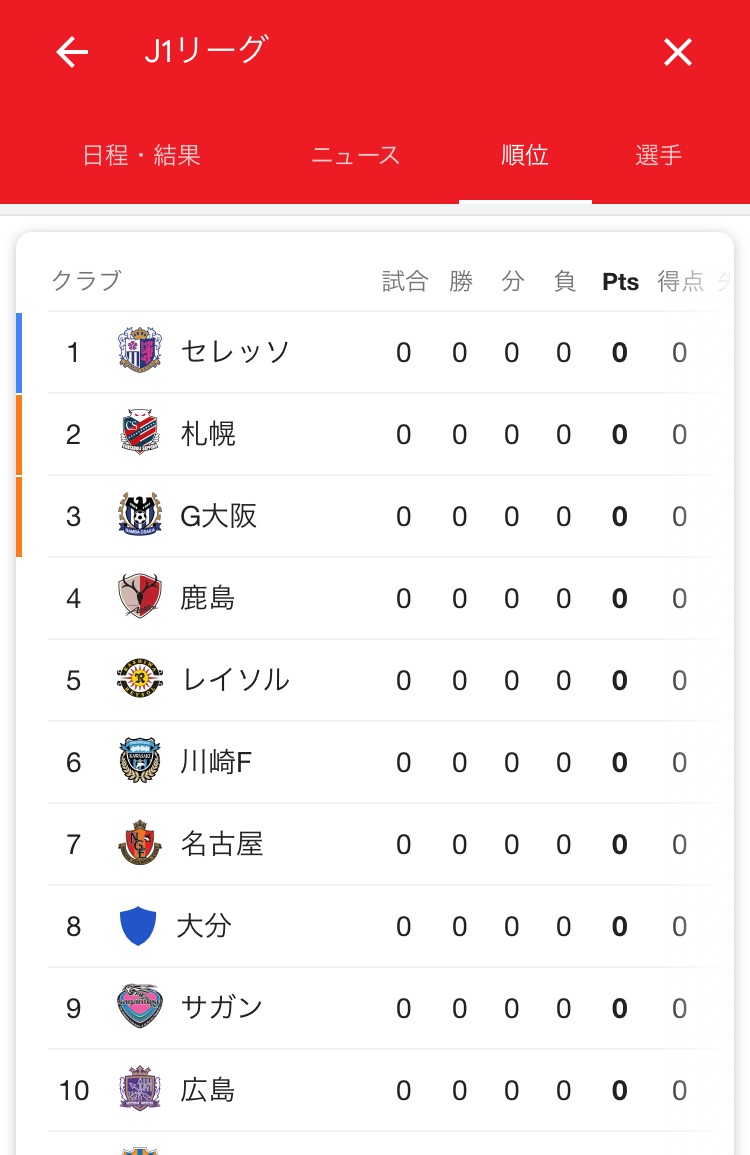
Task: Select the 順位 tab
Action: (525, 155)
